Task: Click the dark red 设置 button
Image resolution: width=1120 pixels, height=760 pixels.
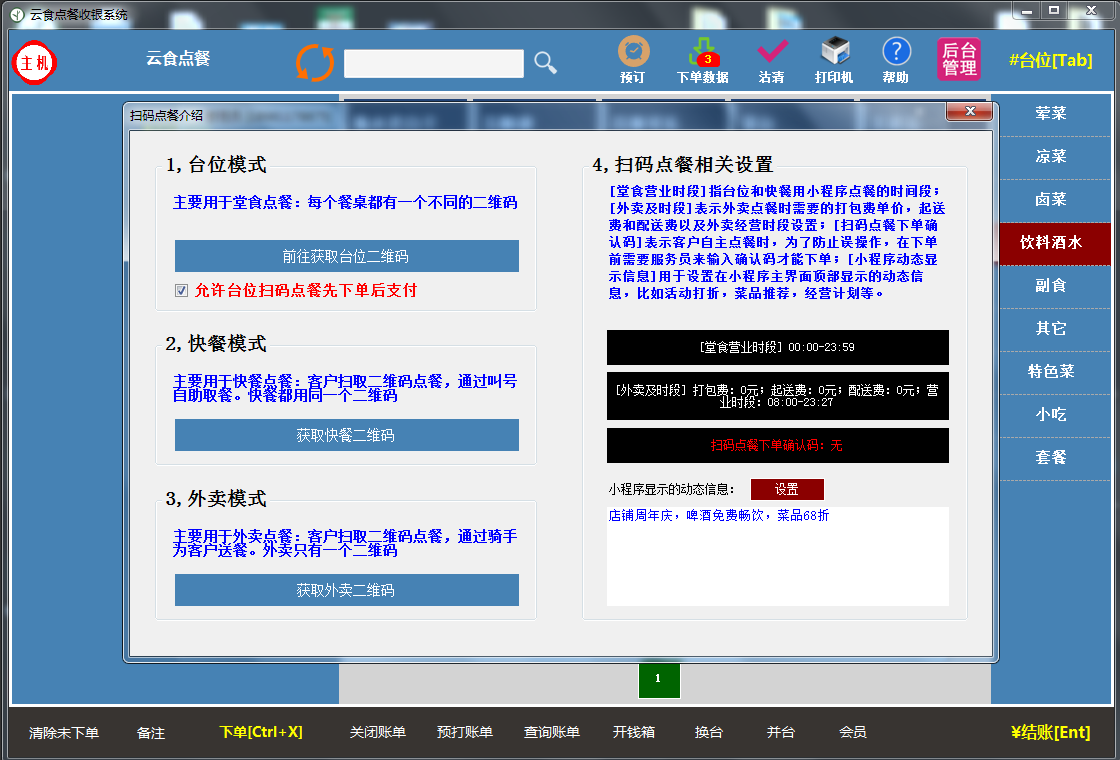Action: click(x=787, y=489)
